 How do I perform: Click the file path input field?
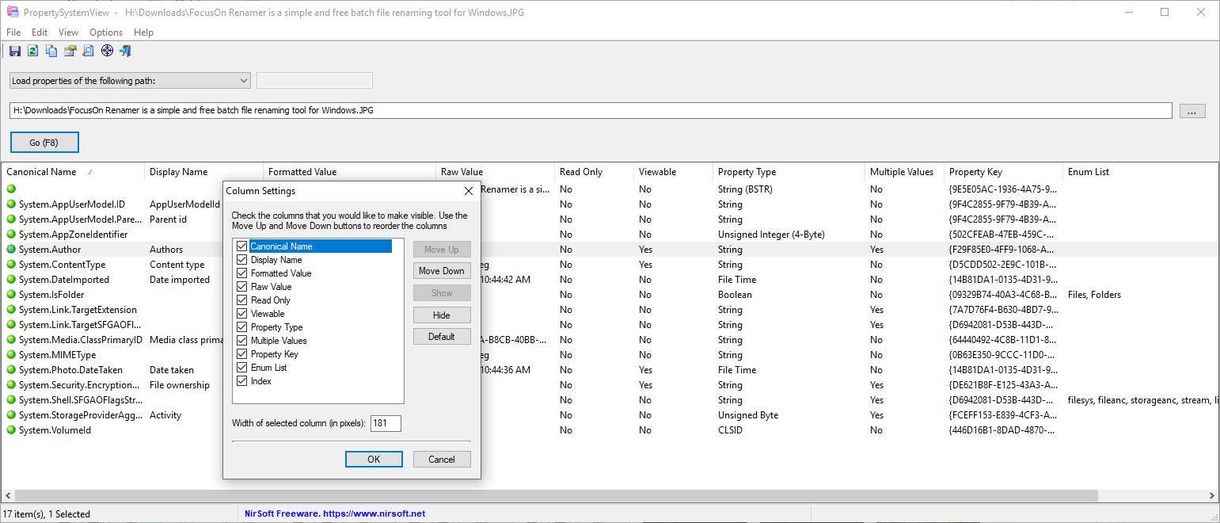point(591,110)
